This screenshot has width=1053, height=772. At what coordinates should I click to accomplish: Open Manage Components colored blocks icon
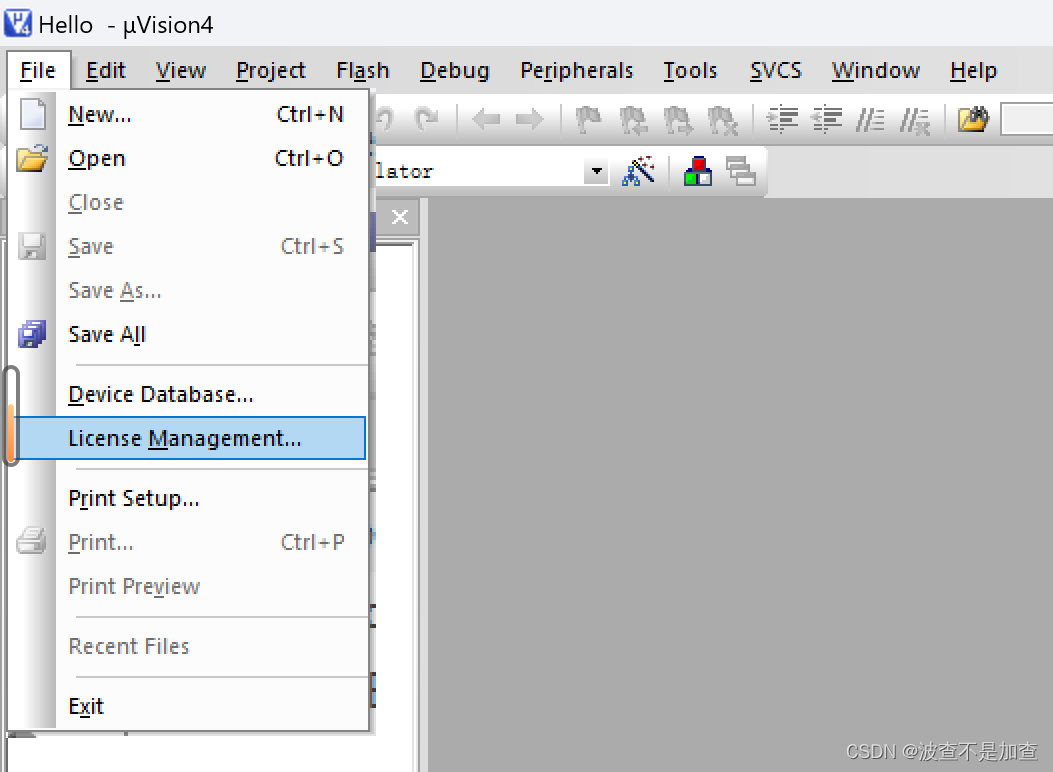(698, 171)
